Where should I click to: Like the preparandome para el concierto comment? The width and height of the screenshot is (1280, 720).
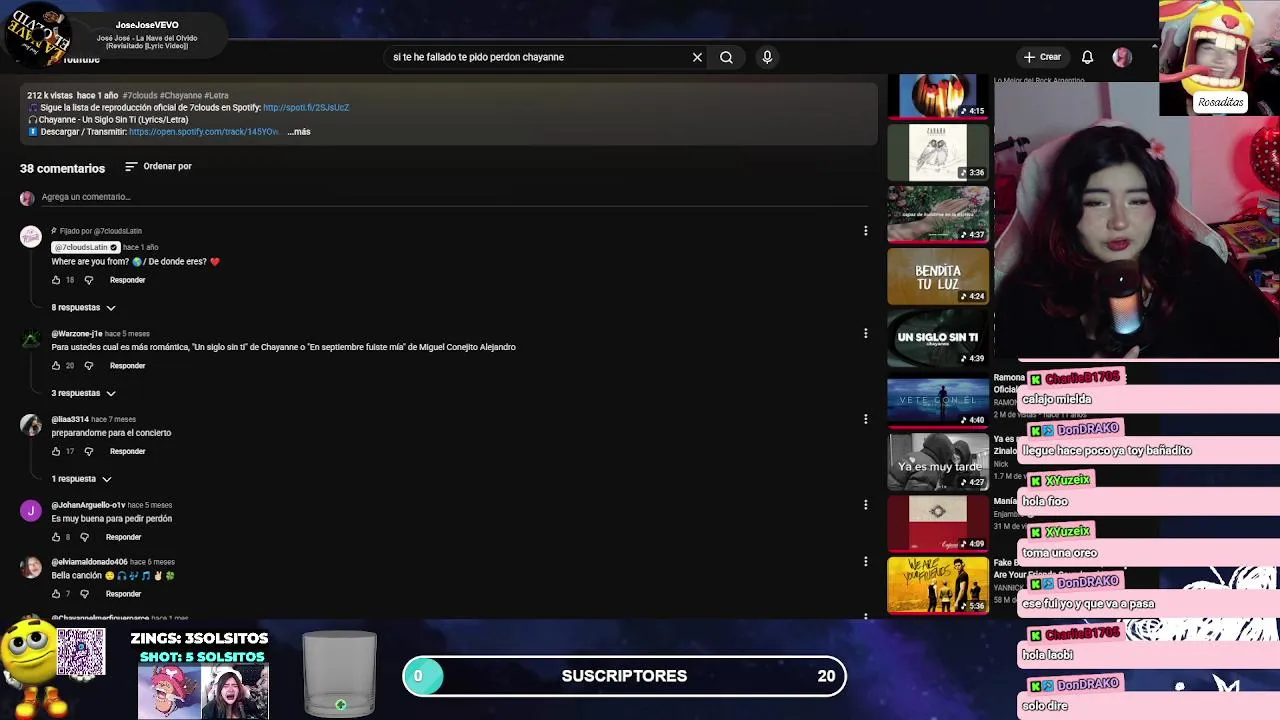pos(56,452)
